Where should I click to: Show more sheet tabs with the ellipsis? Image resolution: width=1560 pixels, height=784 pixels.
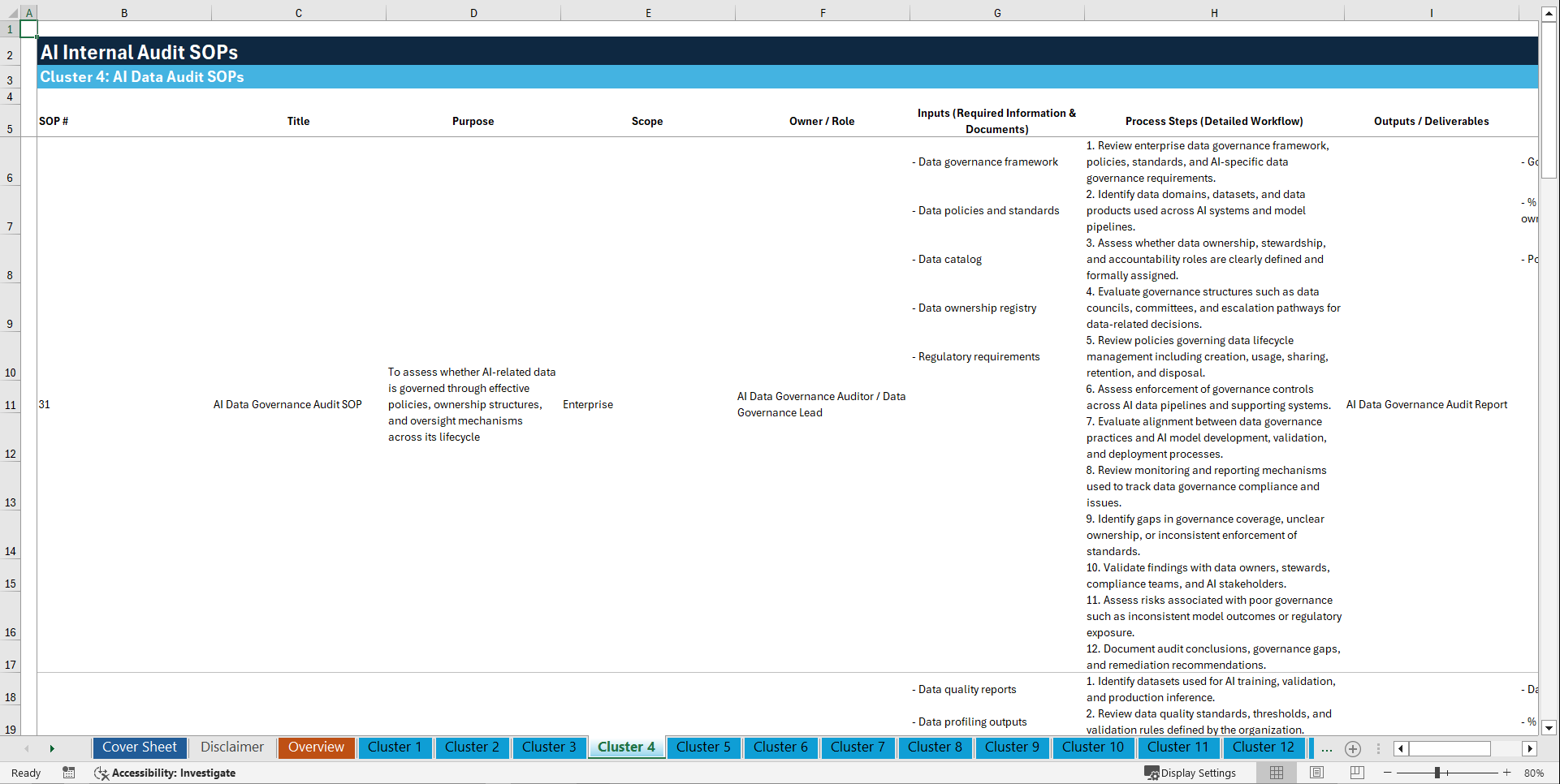1326,748
